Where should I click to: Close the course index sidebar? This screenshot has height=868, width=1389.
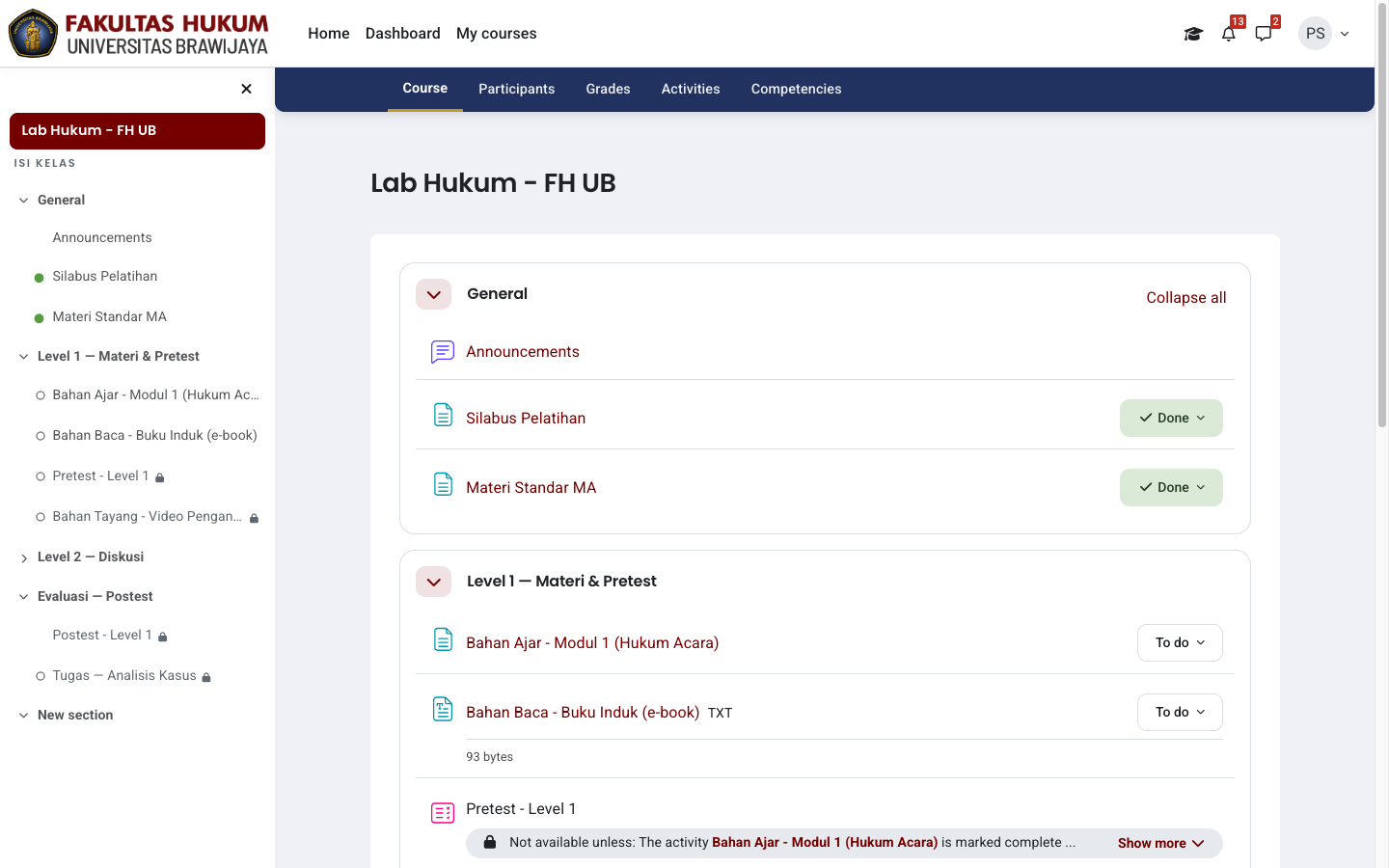coord(246,89)
